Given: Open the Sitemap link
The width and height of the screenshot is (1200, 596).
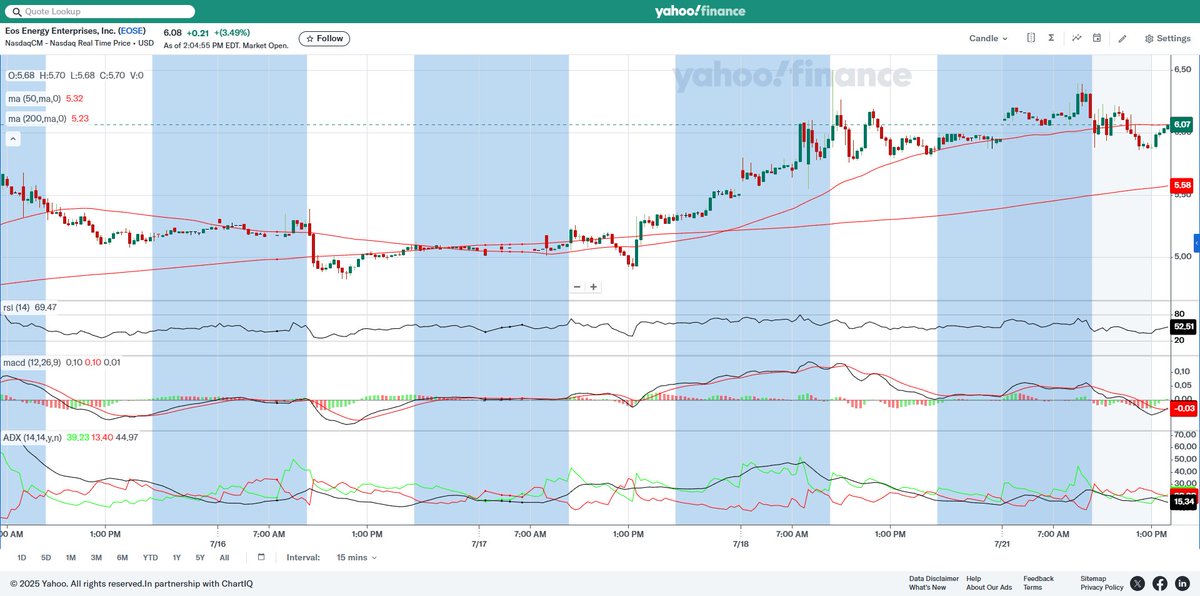Looking at the screenshot, I should click(1093, 578).
